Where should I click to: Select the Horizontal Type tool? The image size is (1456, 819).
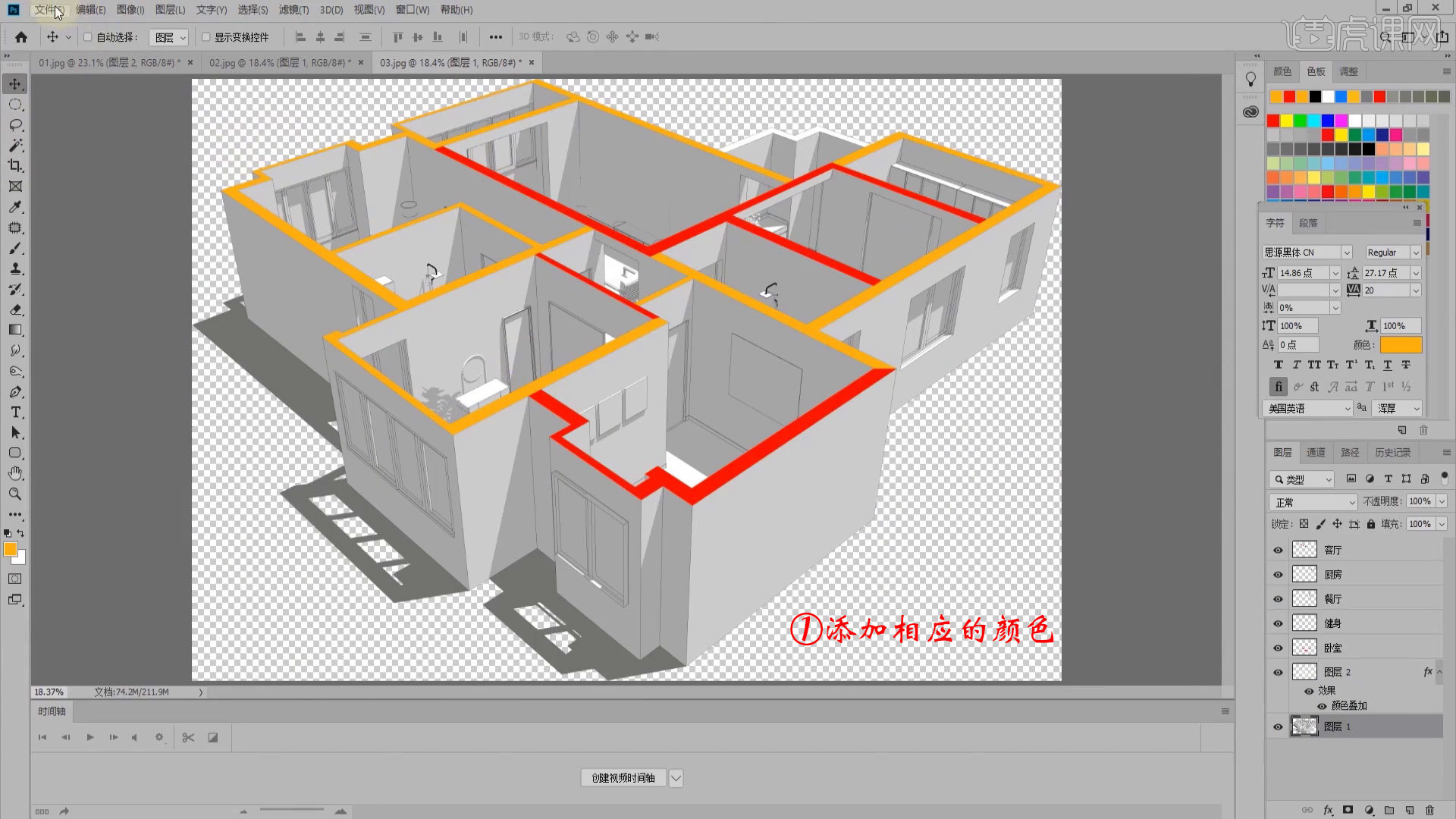(x=15, y=413)
